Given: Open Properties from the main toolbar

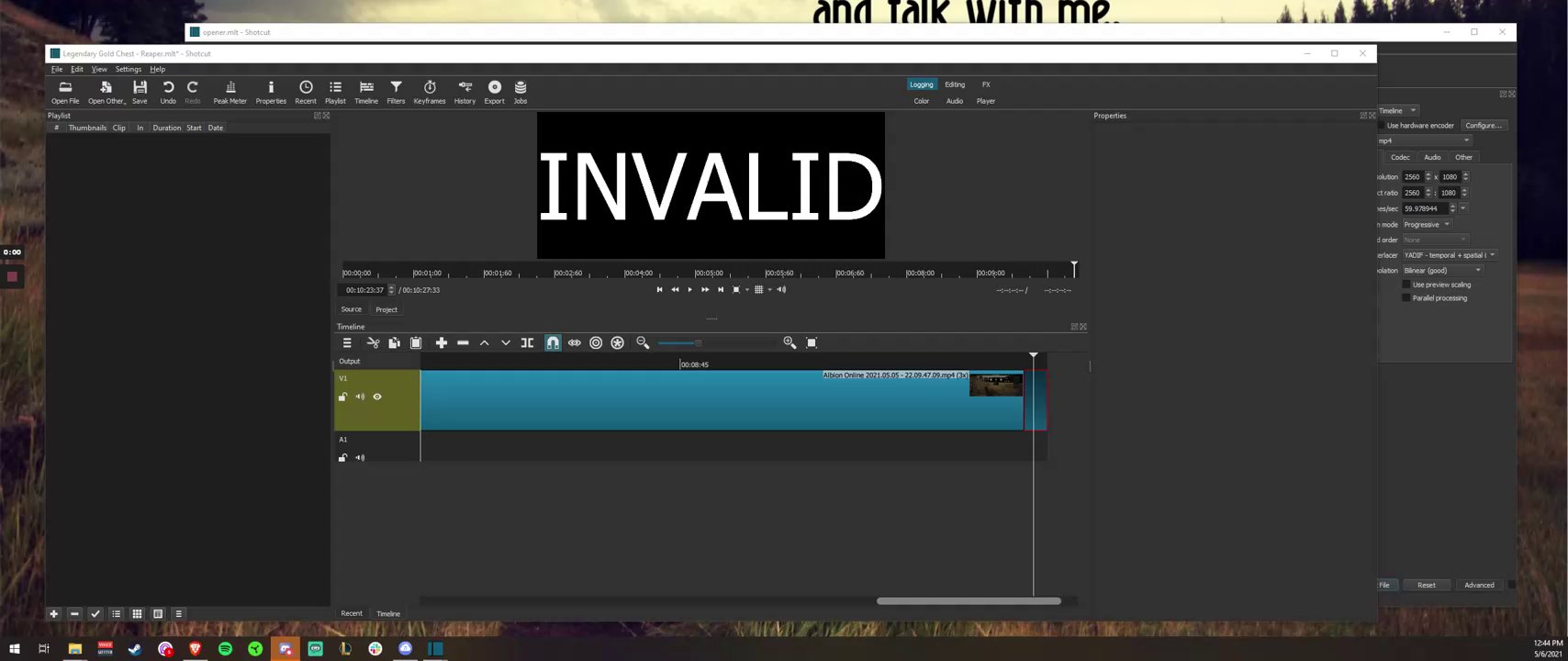Looking at the screenshot, I should pos(271,92).
